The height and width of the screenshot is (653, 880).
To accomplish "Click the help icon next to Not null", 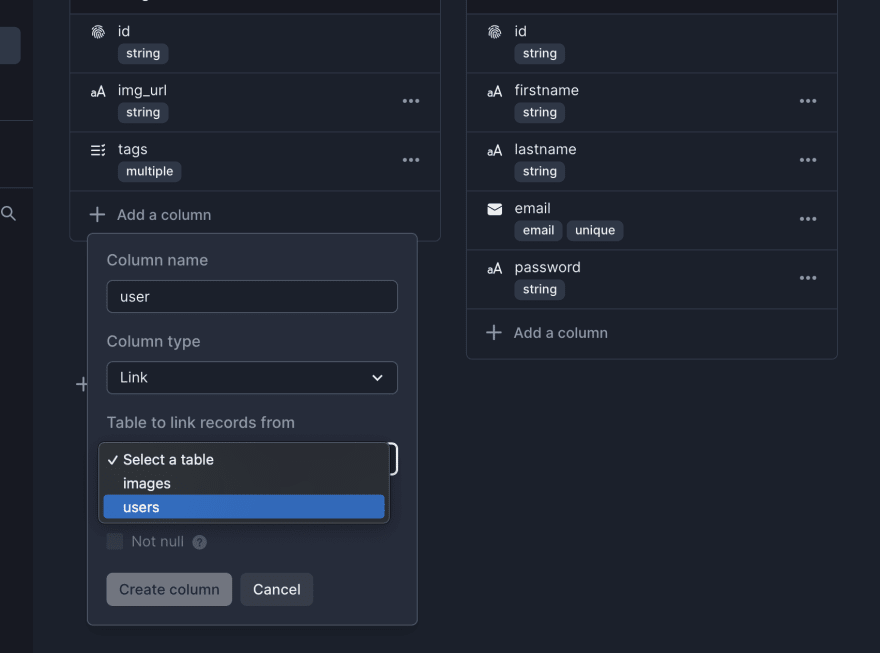I will [x=199, y=541].
